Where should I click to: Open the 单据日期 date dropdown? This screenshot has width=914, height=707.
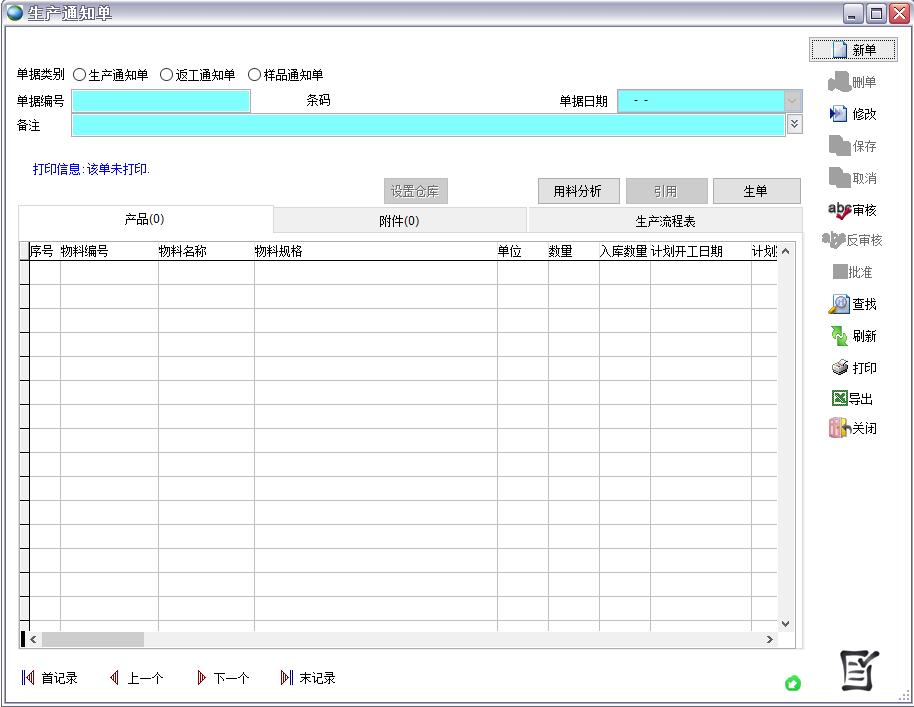(793, 101)
